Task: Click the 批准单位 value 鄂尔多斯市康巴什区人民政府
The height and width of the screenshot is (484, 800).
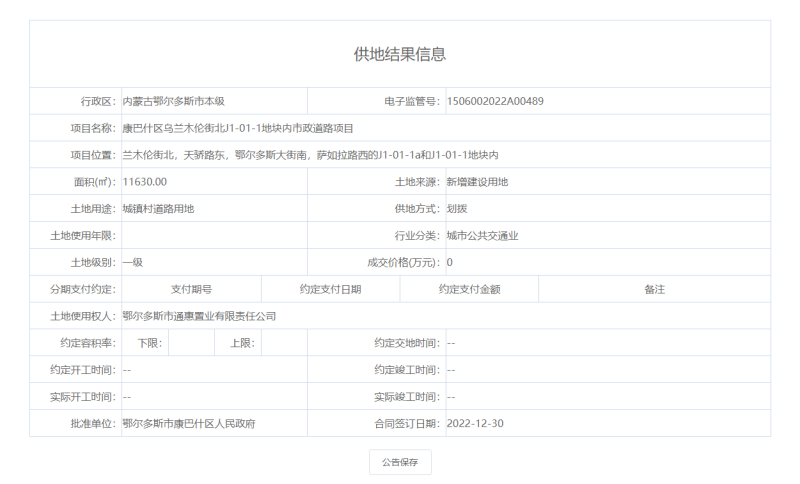Action: 189,423
